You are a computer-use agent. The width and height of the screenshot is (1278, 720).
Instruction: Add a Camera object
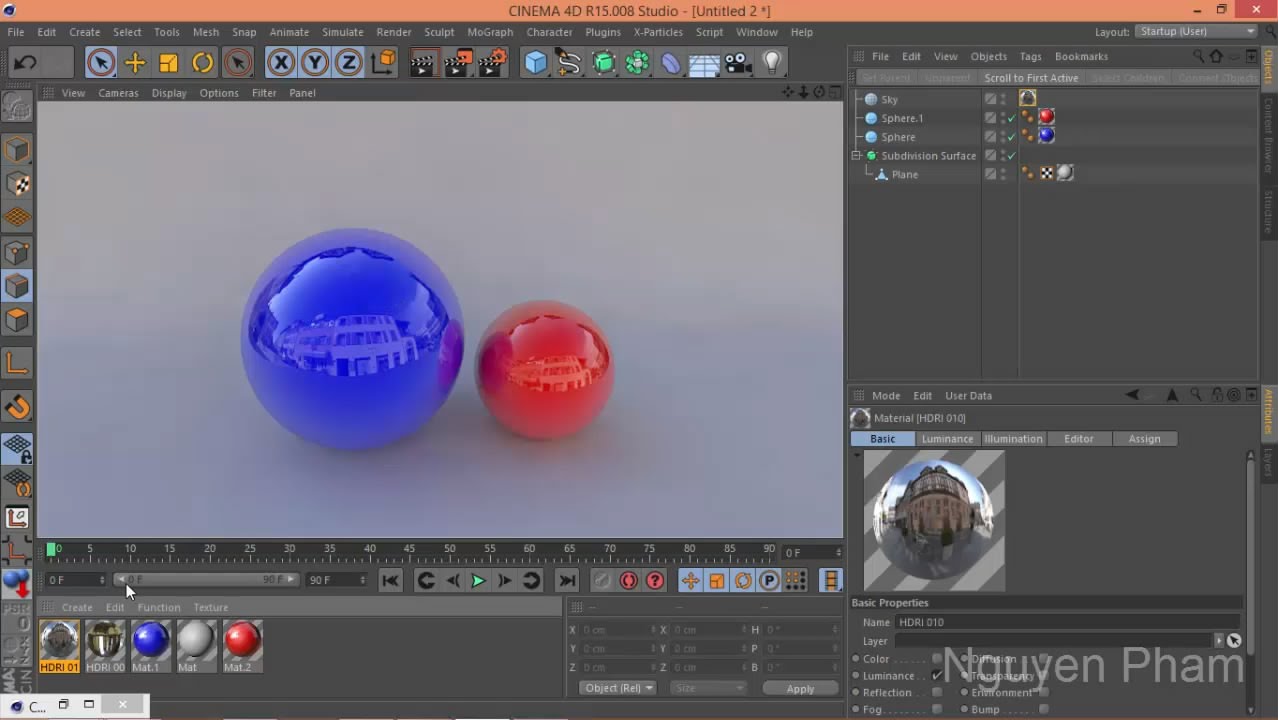[738, 63]
